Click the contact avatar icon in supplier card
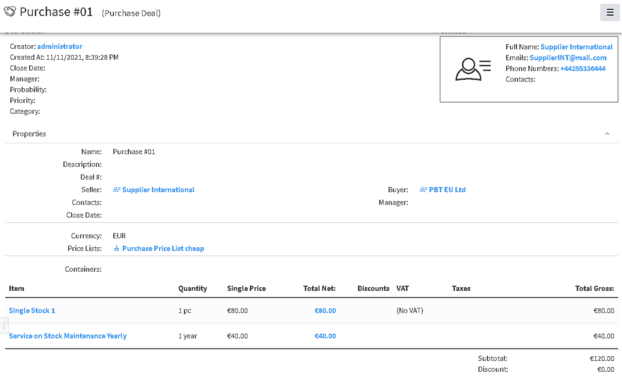 coord(473,69)
